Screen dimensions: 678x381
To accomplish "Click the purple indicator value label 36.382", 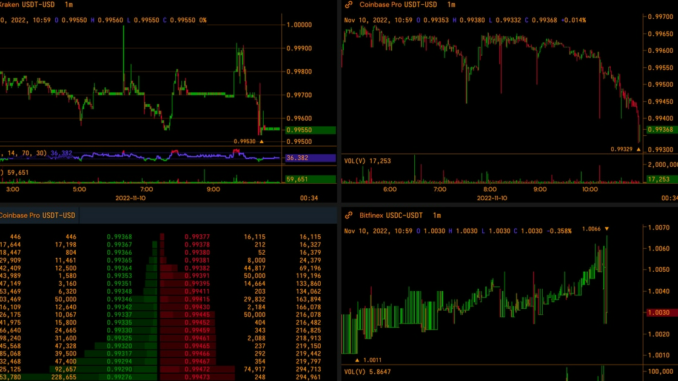I will click(310, 158).
